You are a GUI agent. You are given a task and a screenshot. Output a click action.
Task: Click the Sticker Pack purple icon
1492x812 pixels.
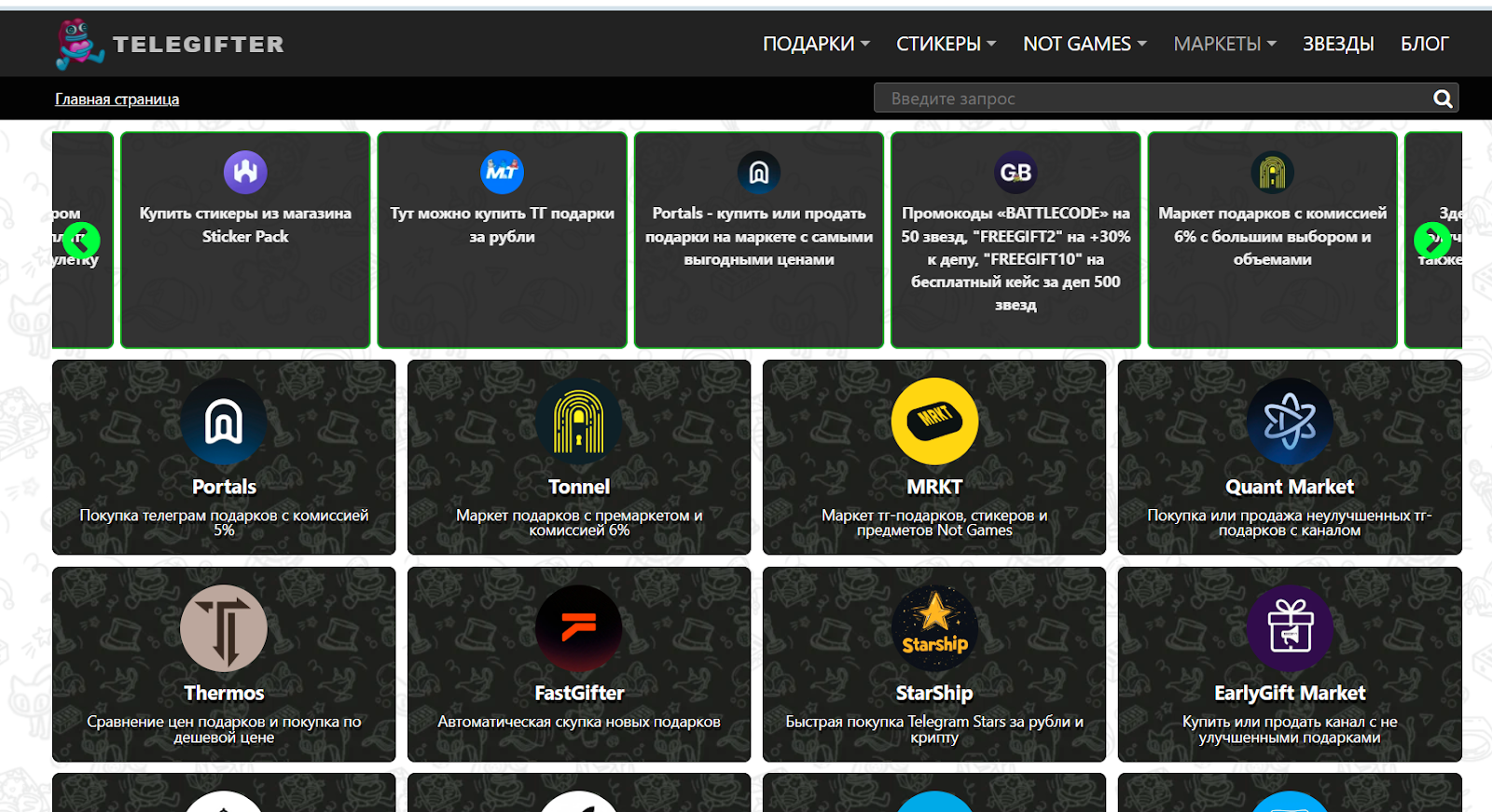pos(245,172)
